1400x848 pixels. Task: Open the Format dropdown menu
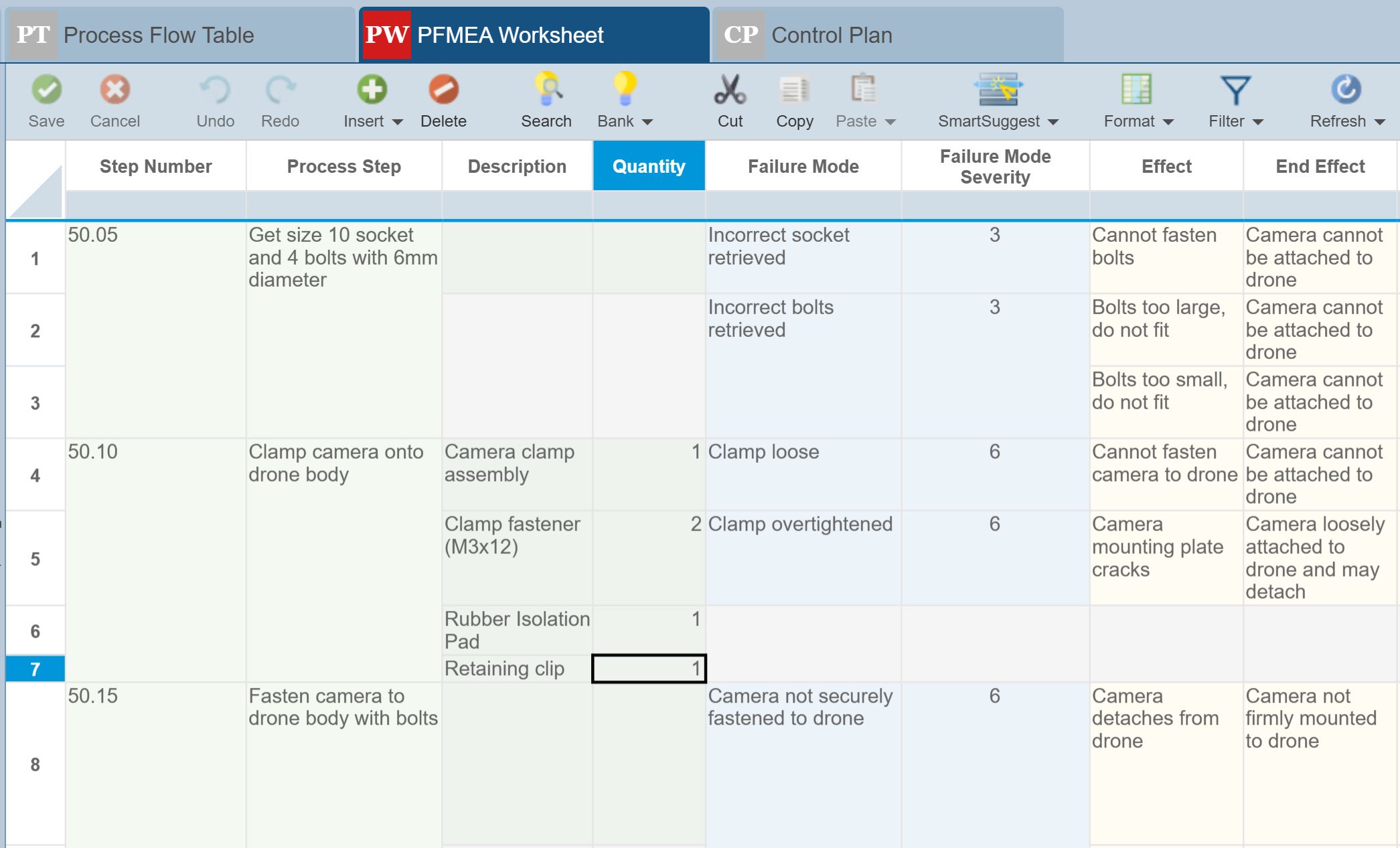(1168, 122)
